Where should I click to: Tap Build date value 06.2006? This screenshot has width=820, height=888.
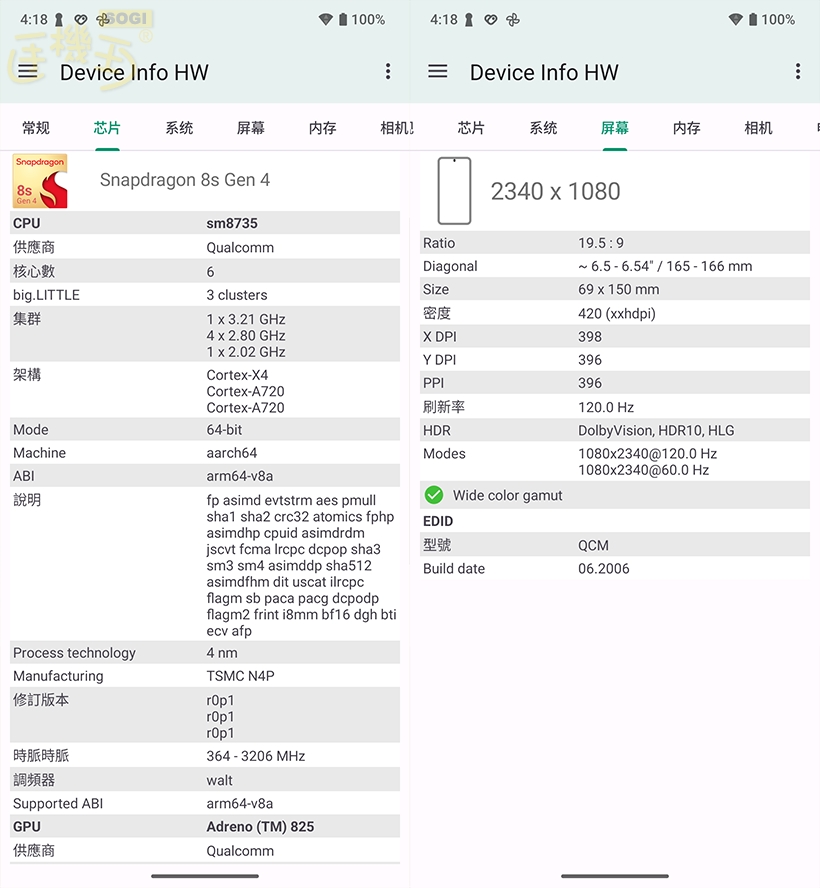tap(604, 569)
